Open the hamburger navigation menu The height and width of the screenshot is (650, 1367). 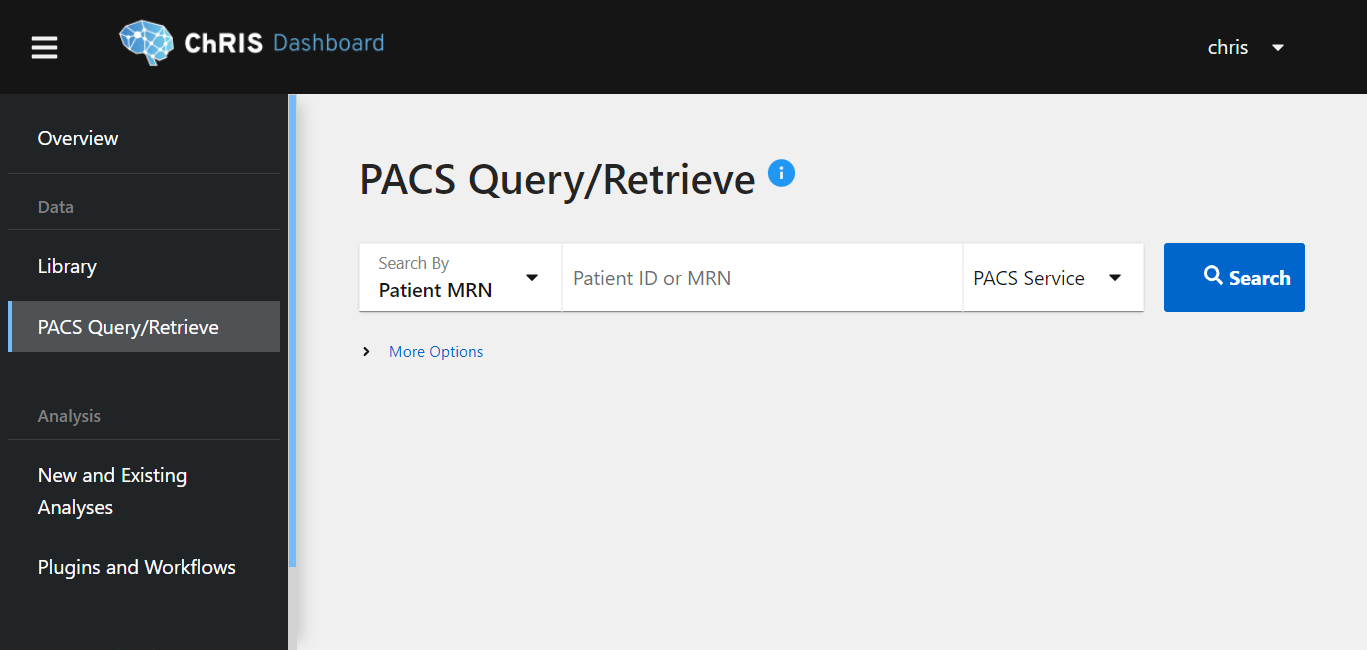pos(44,47)
